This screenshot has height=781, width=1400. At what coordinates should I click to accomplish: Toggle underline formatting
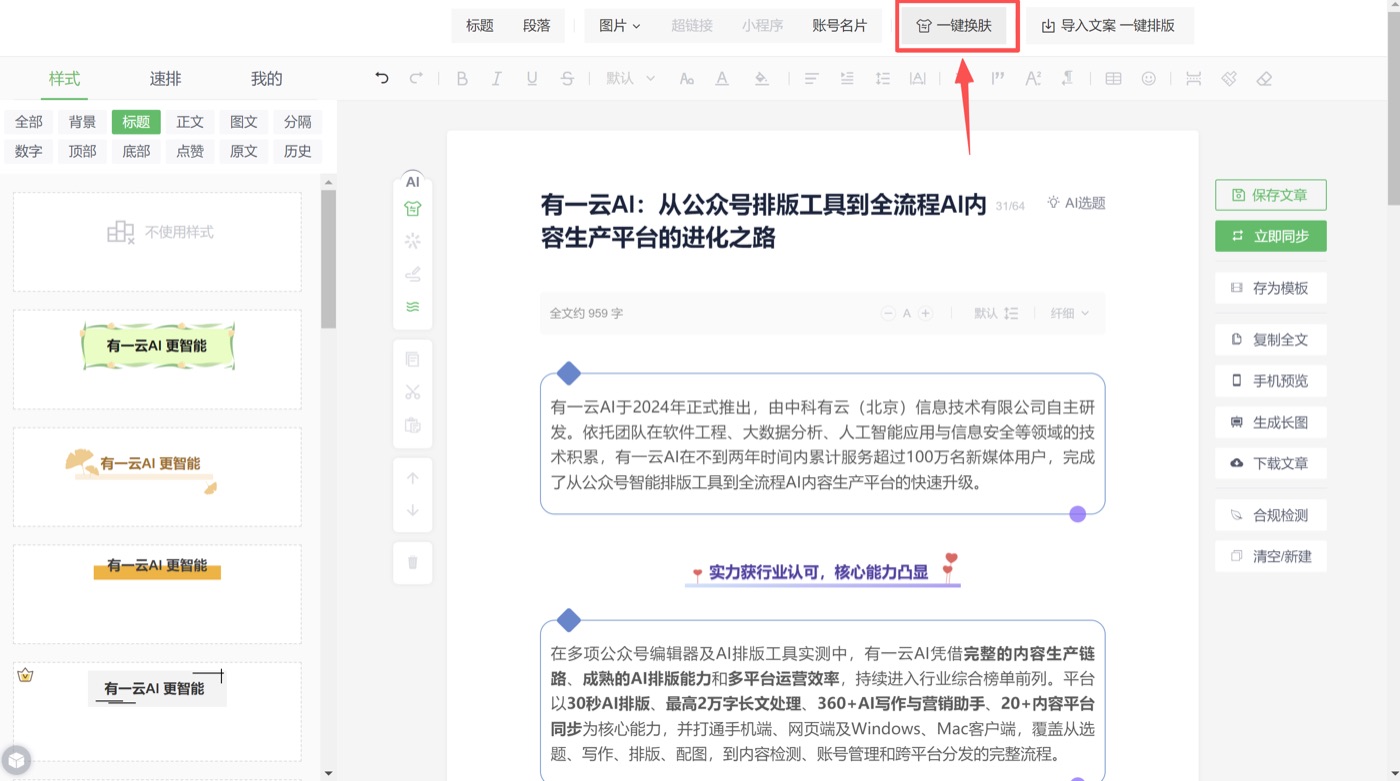[x=532, y=78]
